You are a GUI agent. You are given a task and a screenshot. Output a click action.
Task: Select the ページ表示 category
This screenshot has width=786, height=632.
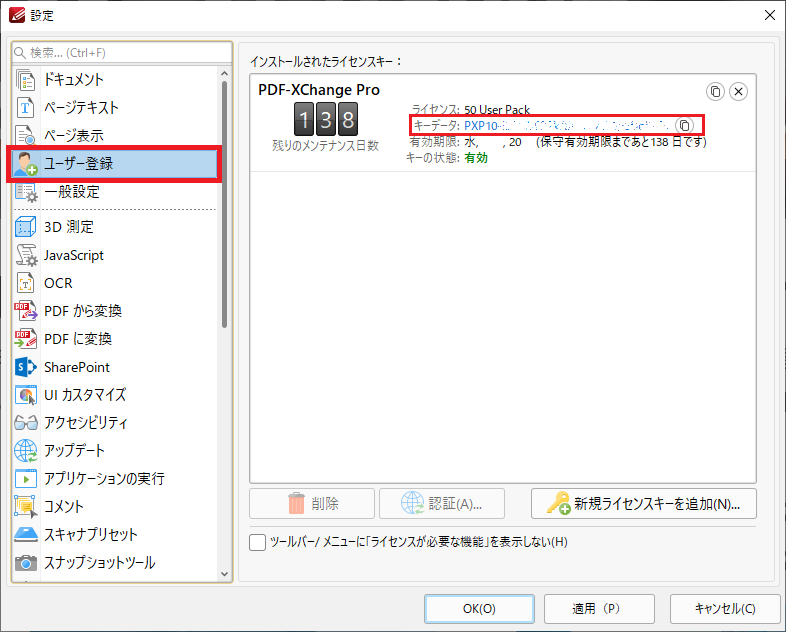click(x=115, y=135)
